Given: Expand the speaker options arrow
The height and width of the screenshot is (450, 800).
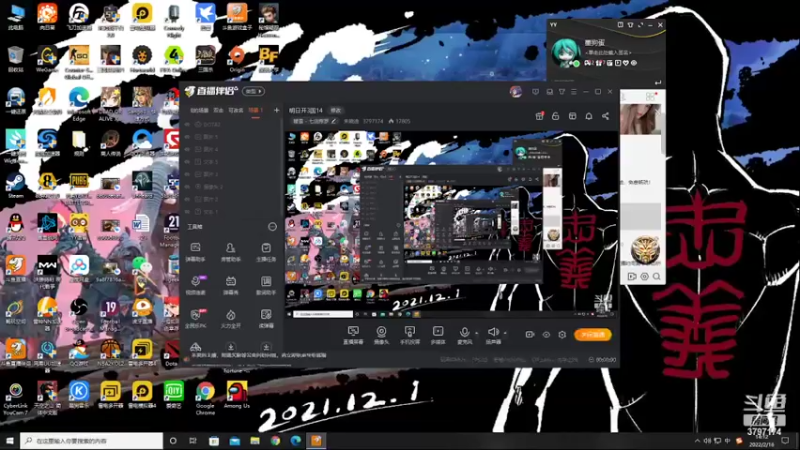Looking at the screenshot, I should pos(505,333).
